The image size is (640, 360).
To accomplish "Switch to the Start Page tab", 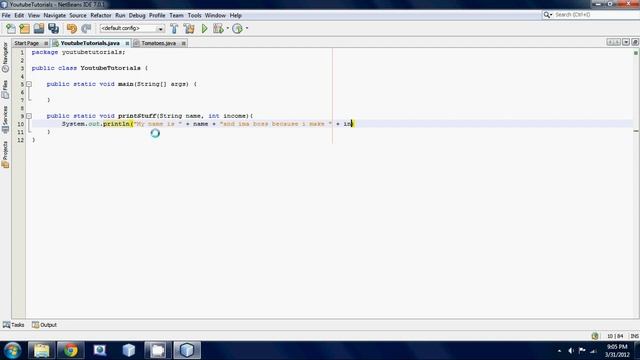I will [27, 43].
